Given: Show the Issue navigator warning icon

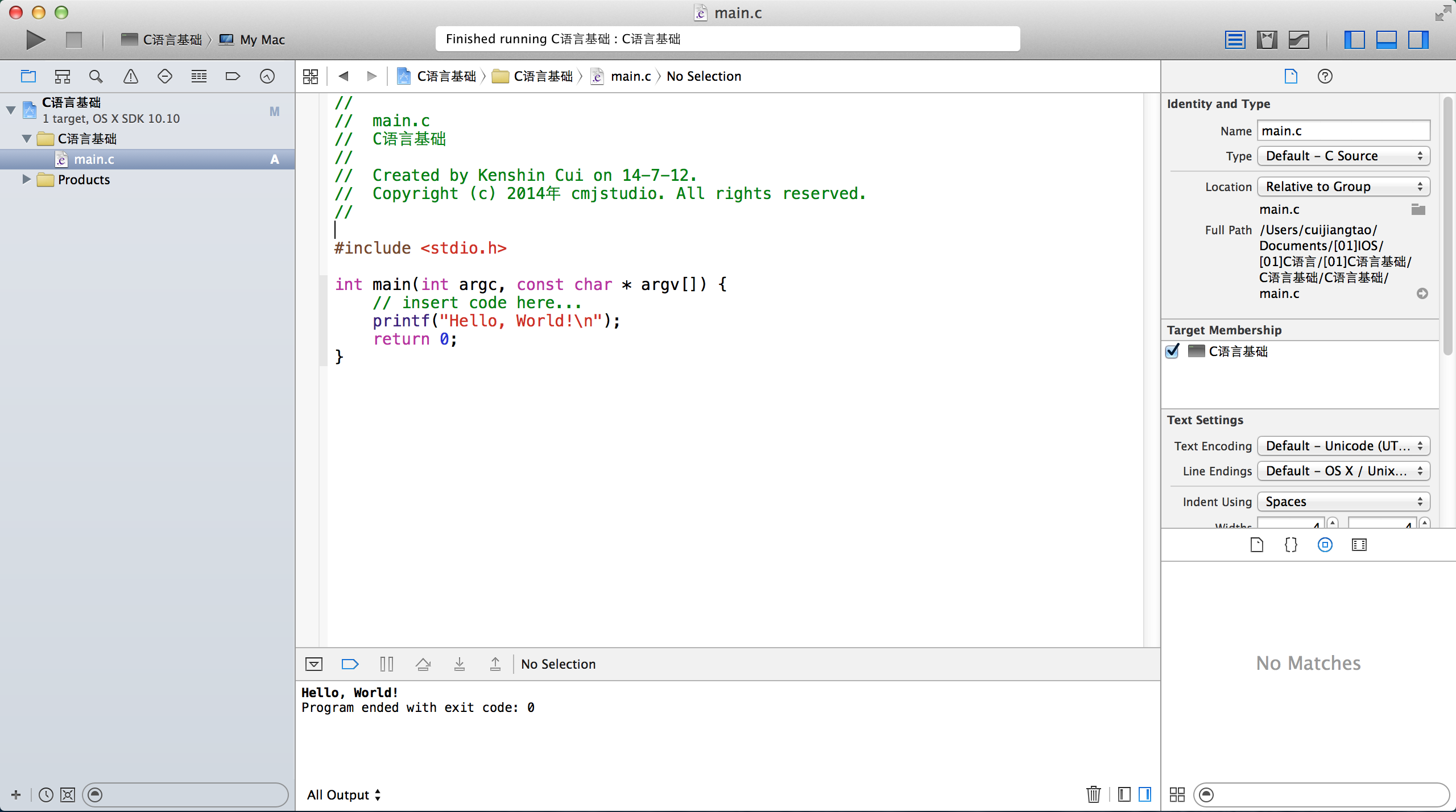Looking at the screenshot, I should coord(131,77).
